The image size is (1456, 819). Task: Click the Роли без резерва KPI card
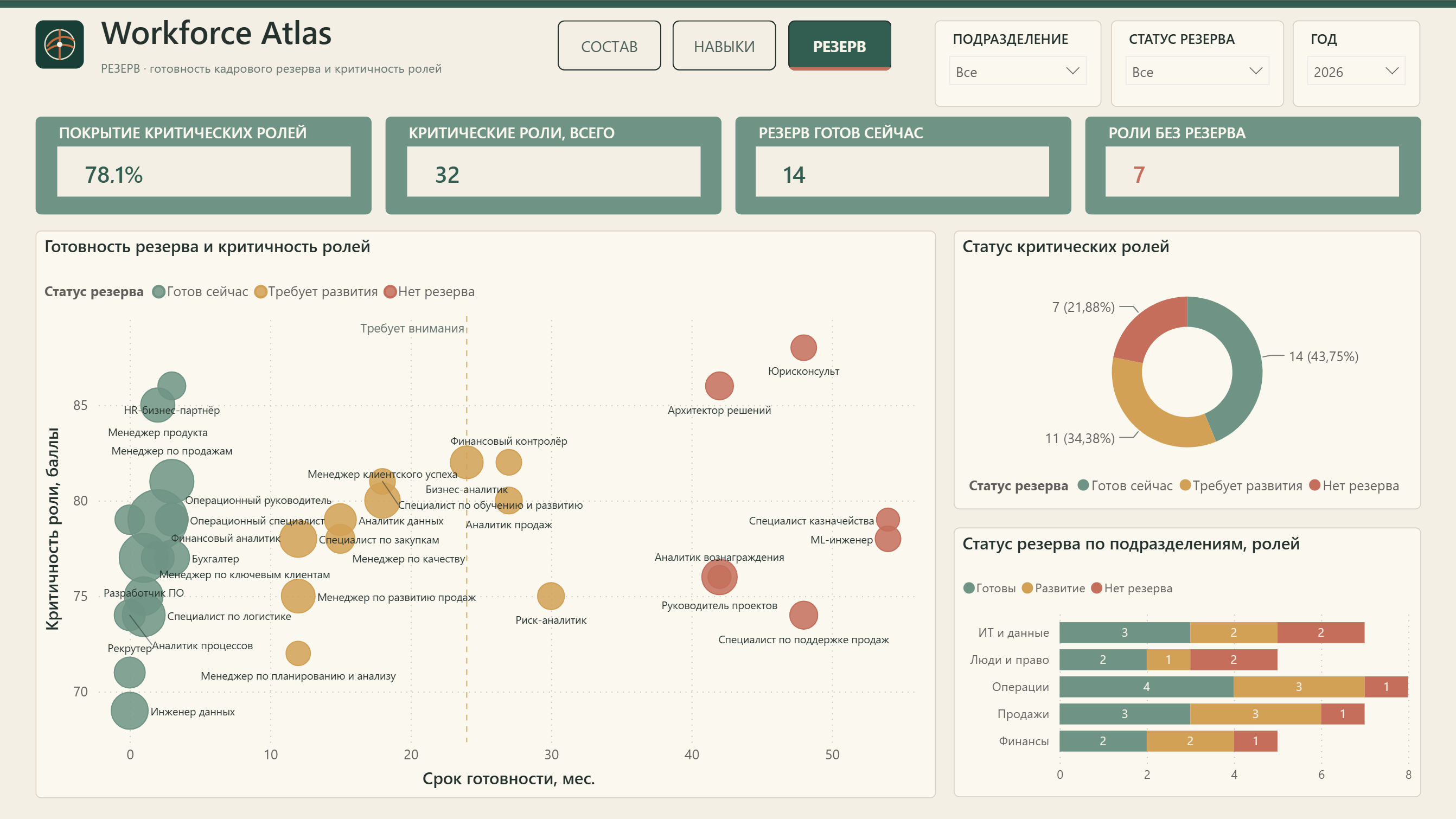pyautogui.click(x=1253, y=165)
